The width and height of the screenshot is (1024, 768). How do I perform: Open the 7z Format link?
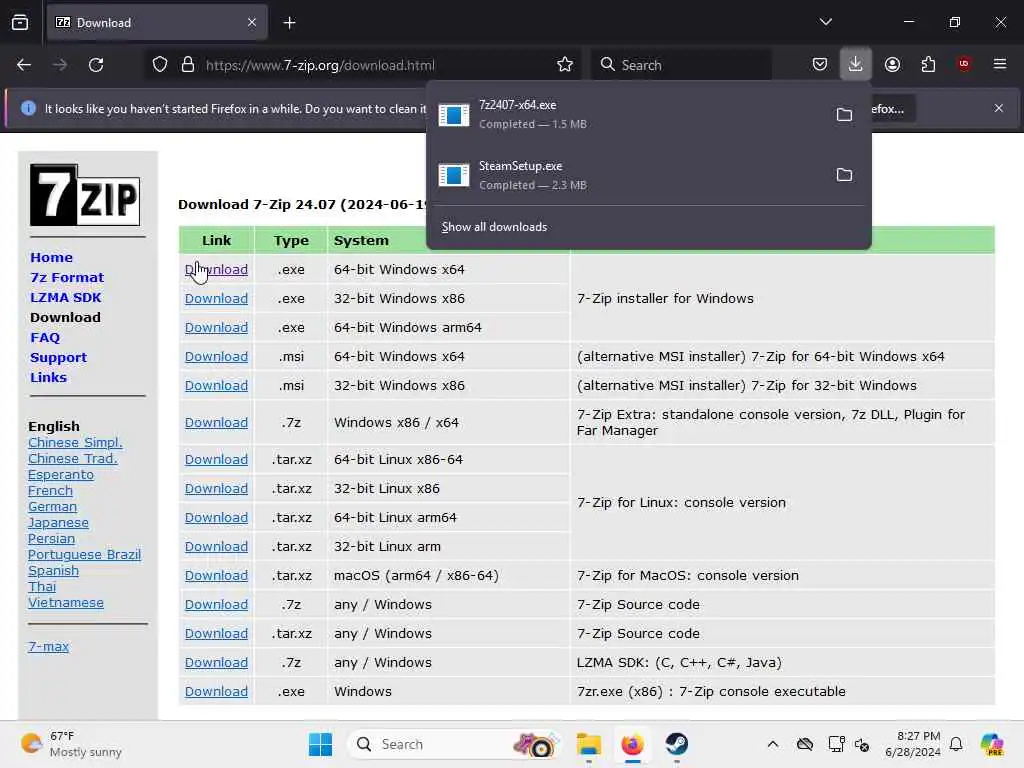(67, 278)
